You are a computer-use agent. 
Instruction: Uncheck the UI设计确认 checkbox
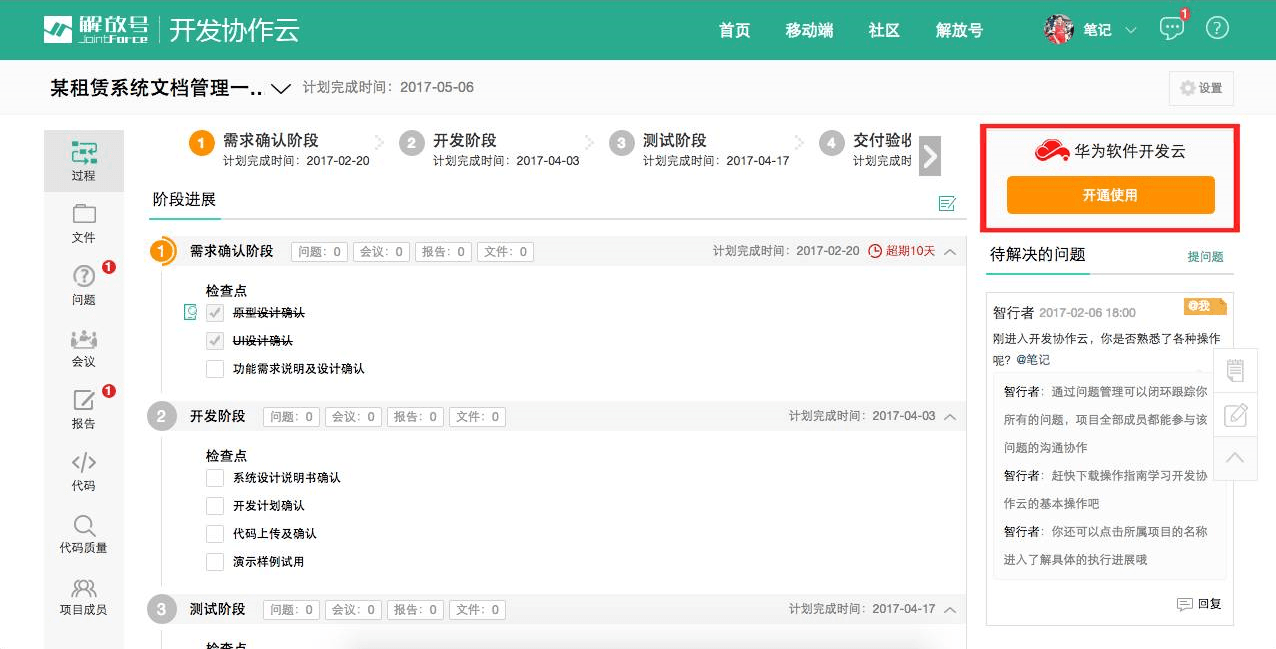[215, 341]
